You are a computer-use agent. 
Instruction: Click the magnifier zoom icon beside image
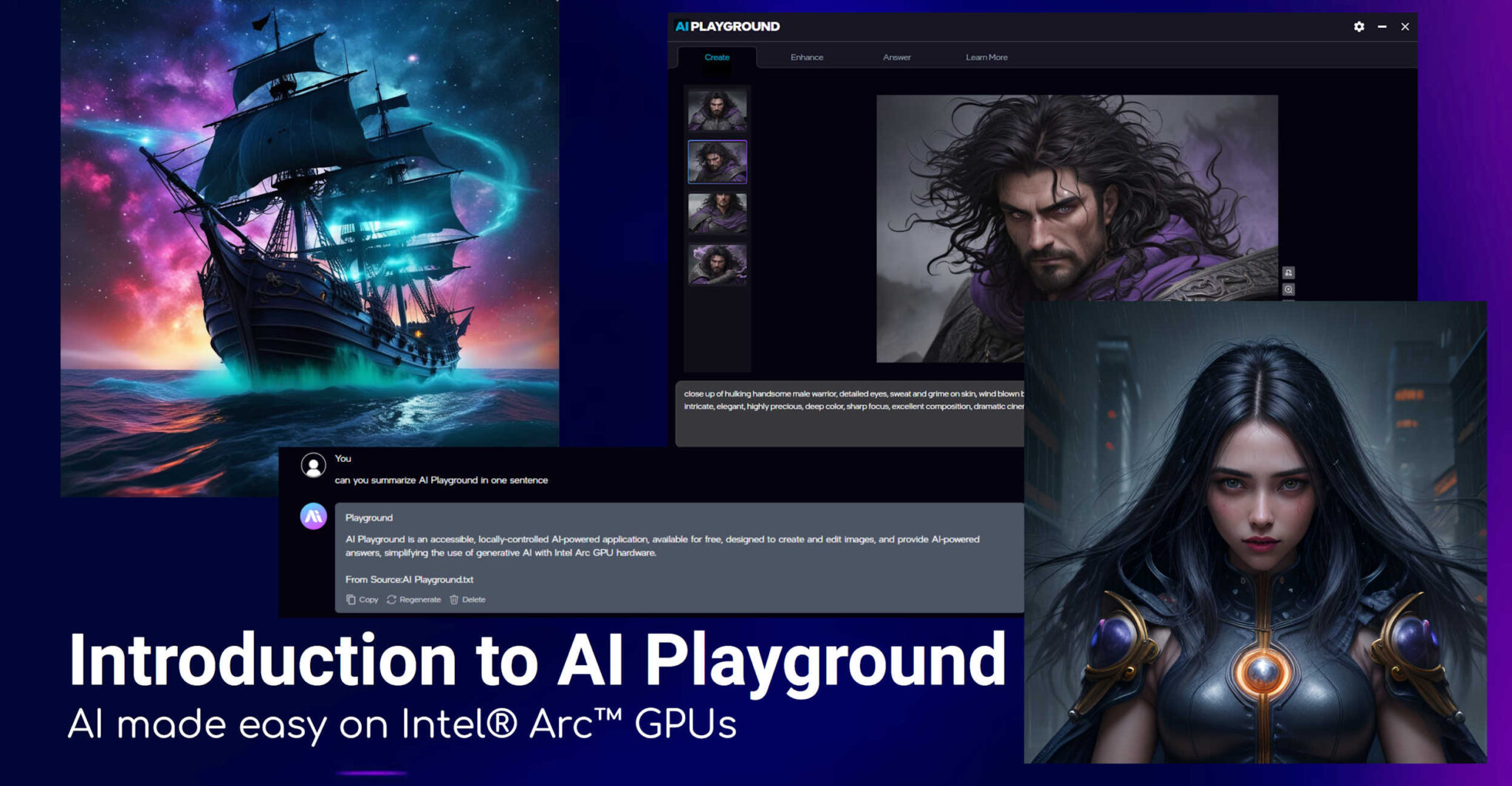tap(1288, 290)
